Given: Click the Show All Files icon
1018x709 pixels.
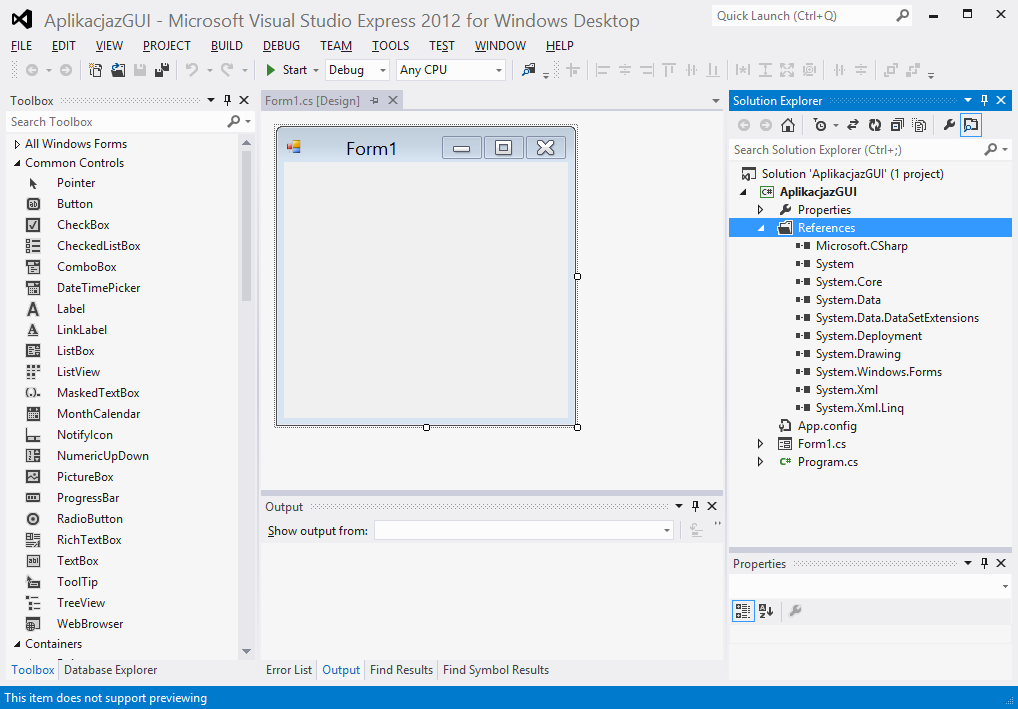Looking at the screenshot, I should coord(919,125).
